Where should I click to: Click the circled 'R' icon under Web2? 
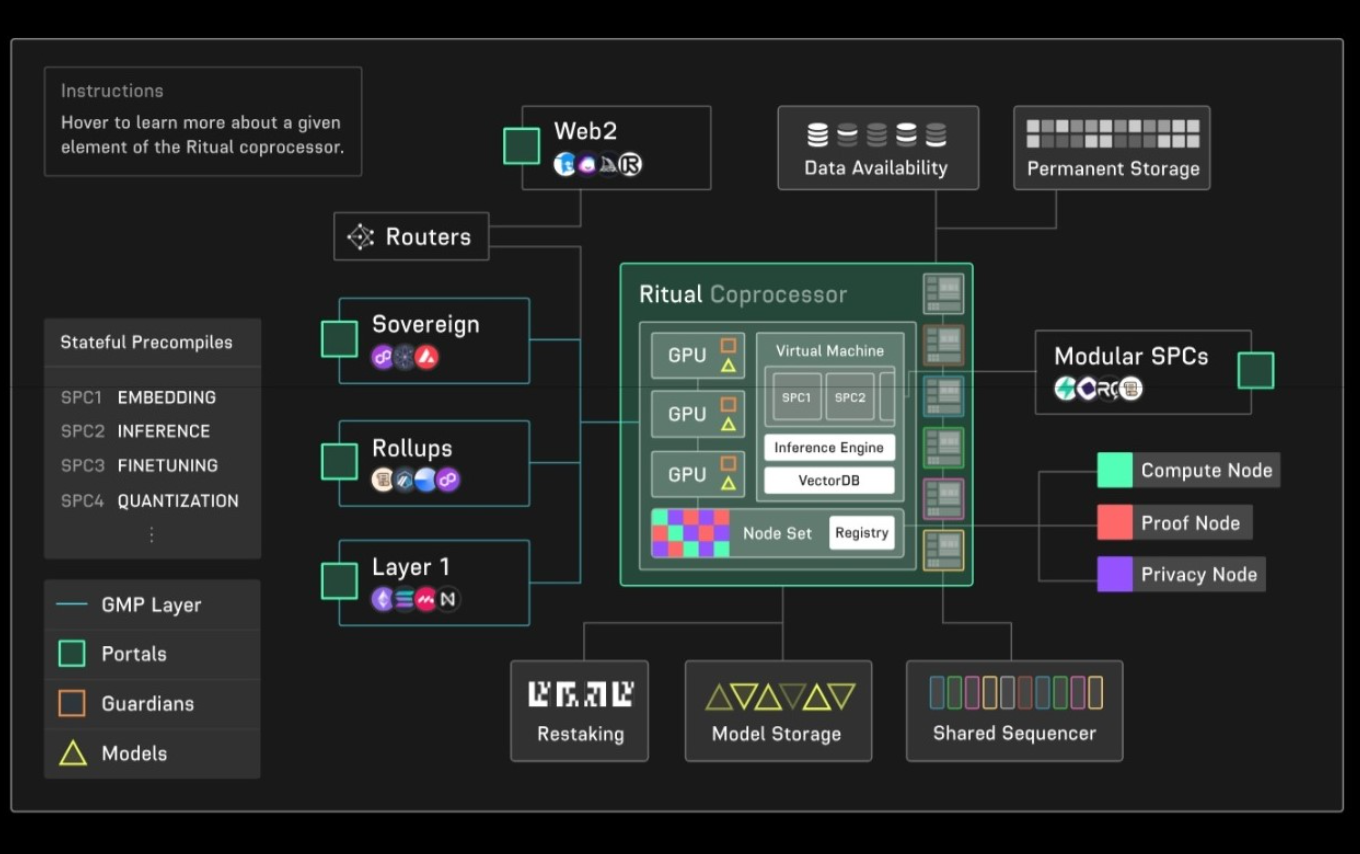click(x=630, y=165)
